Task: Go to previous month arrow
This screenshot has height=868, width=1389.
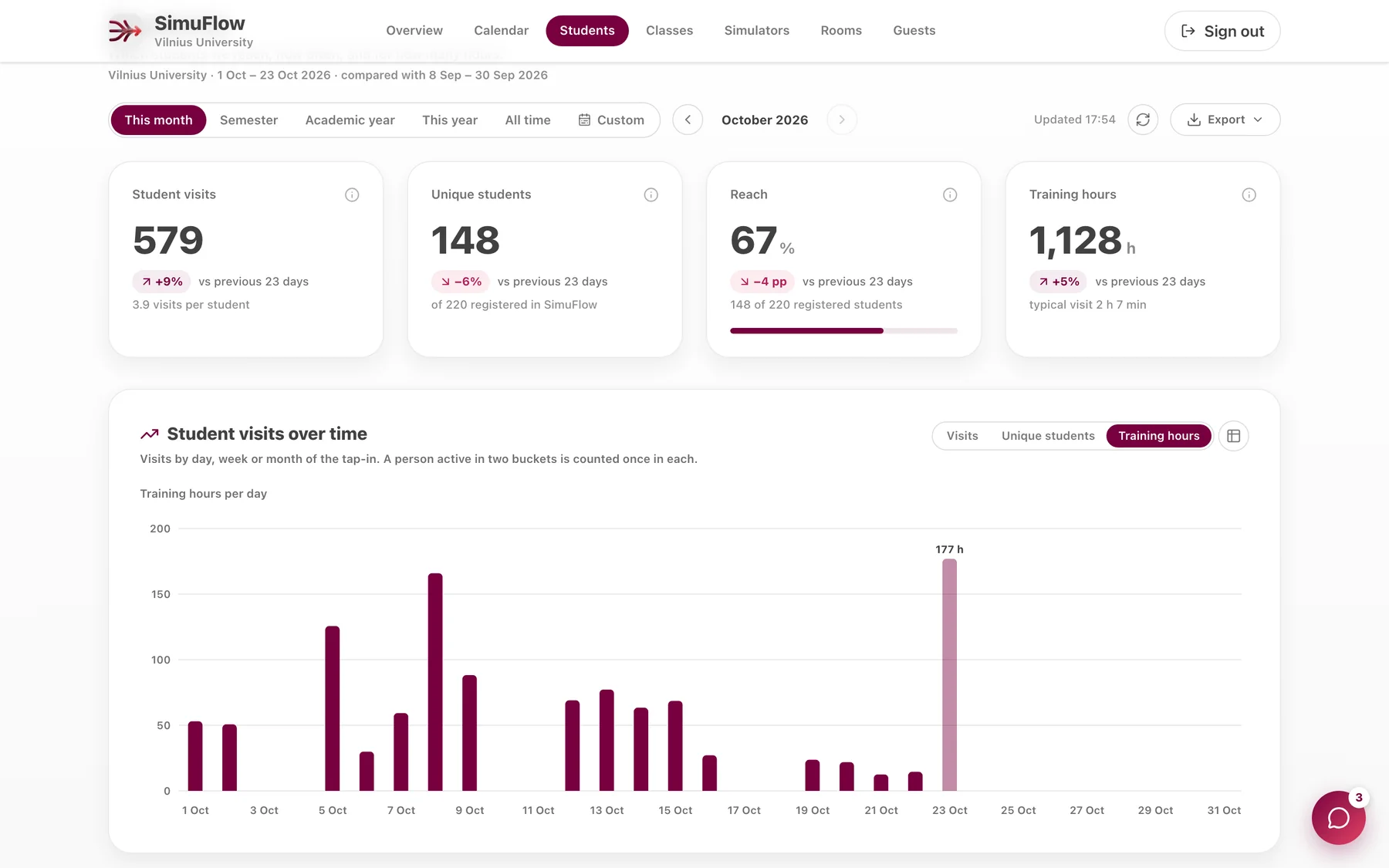Action: [688, 120]
